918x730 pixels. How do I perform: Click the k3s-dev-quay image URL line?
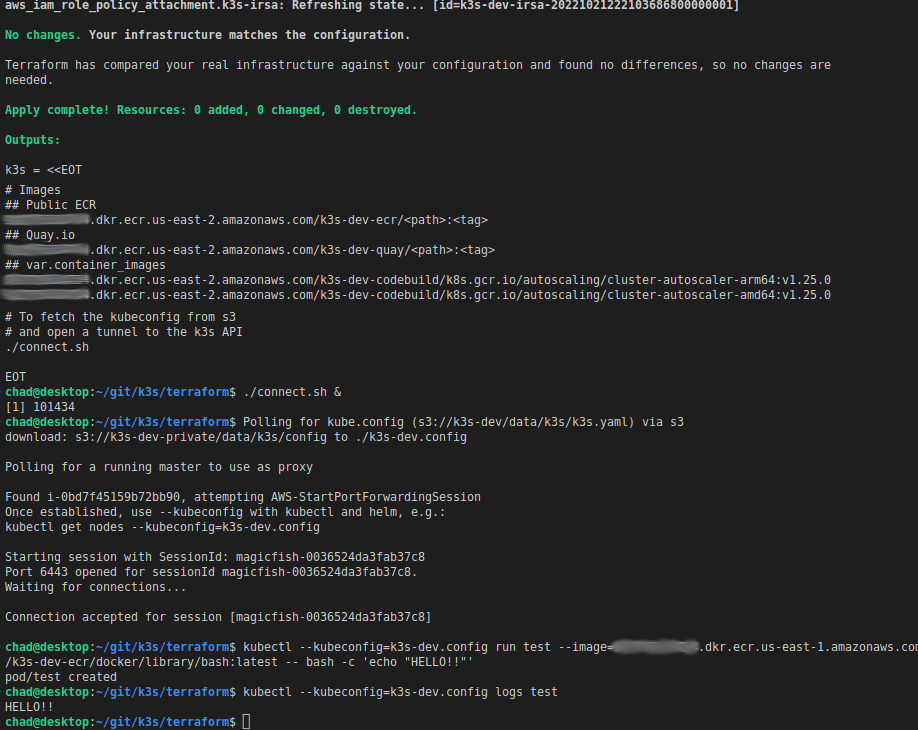click(249, 250)
